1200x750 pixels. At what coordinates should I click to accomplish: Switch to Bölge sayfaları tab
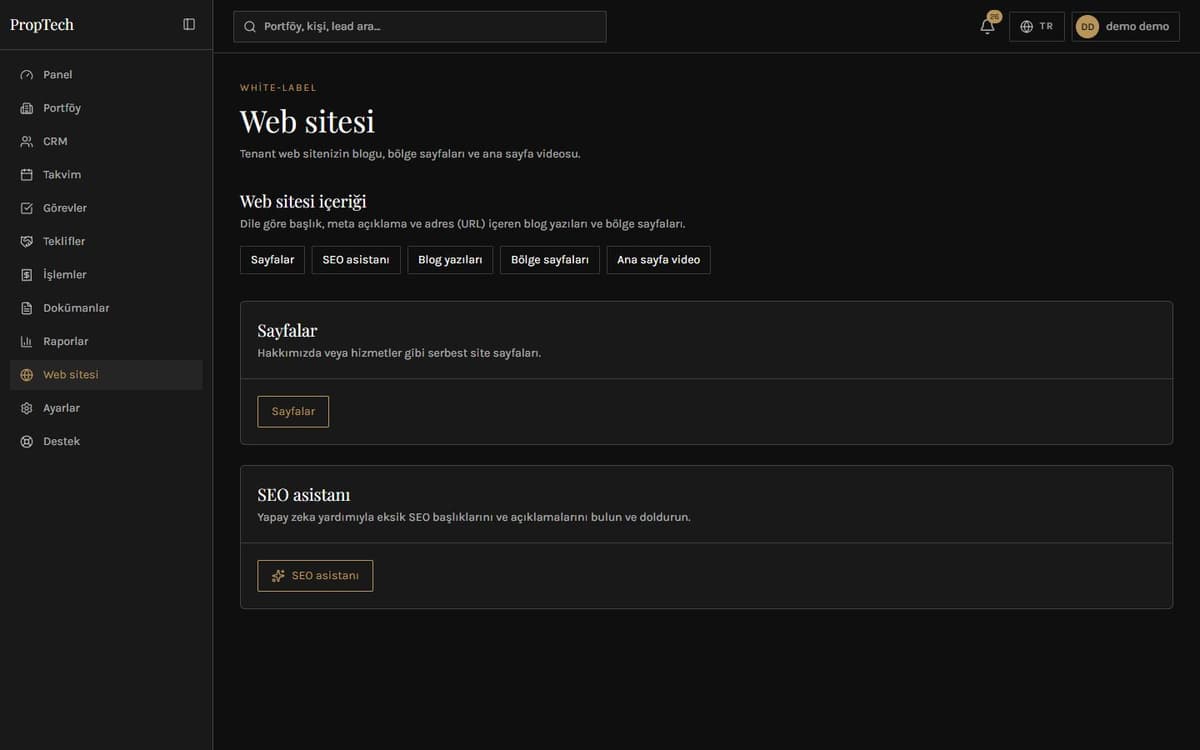click(x=550, y=260)
